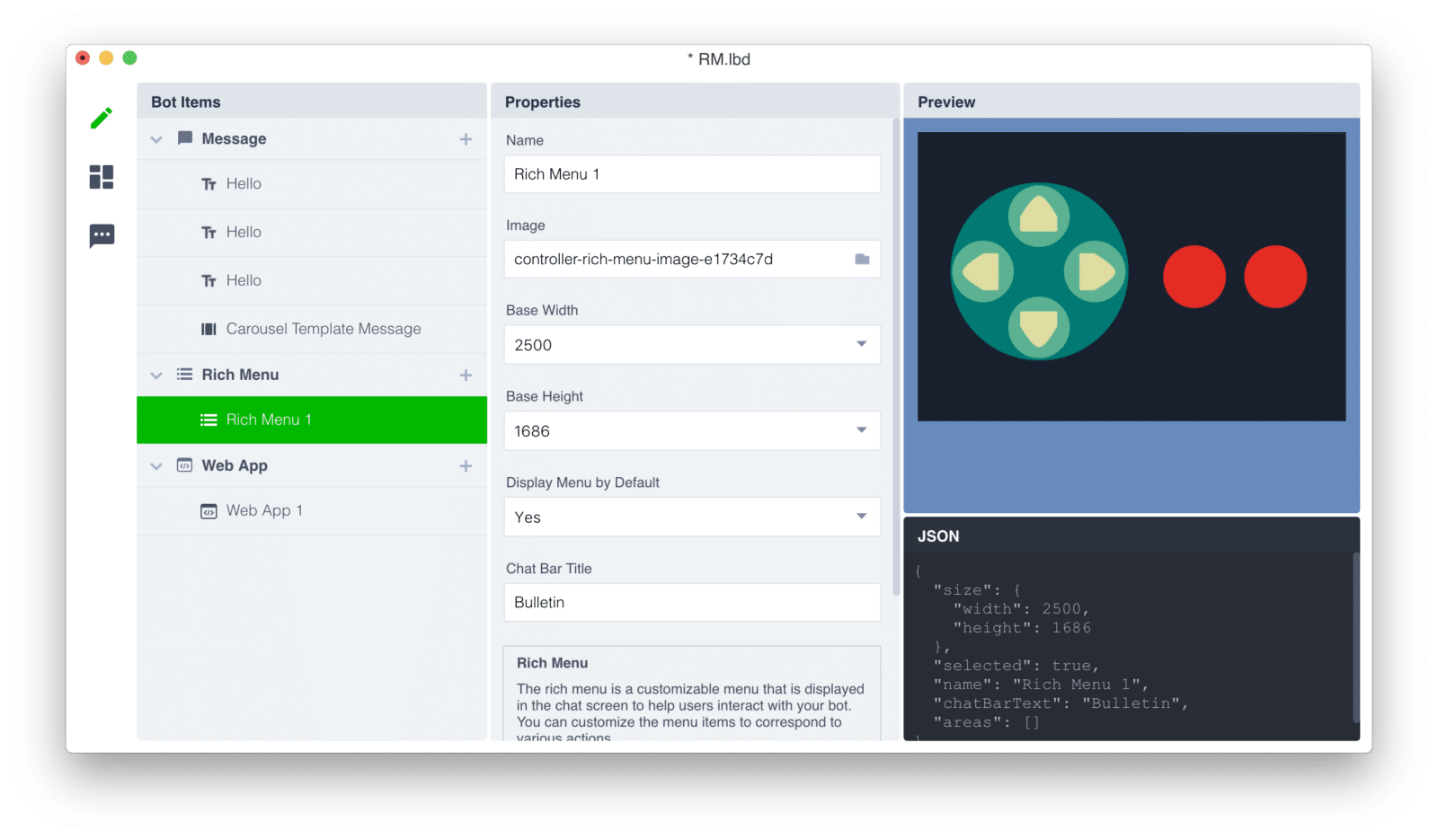Screen dimensions: 1438x840
Task: Browse for image using folder icon
Action: pyautogui.click(x=862, y=260)
